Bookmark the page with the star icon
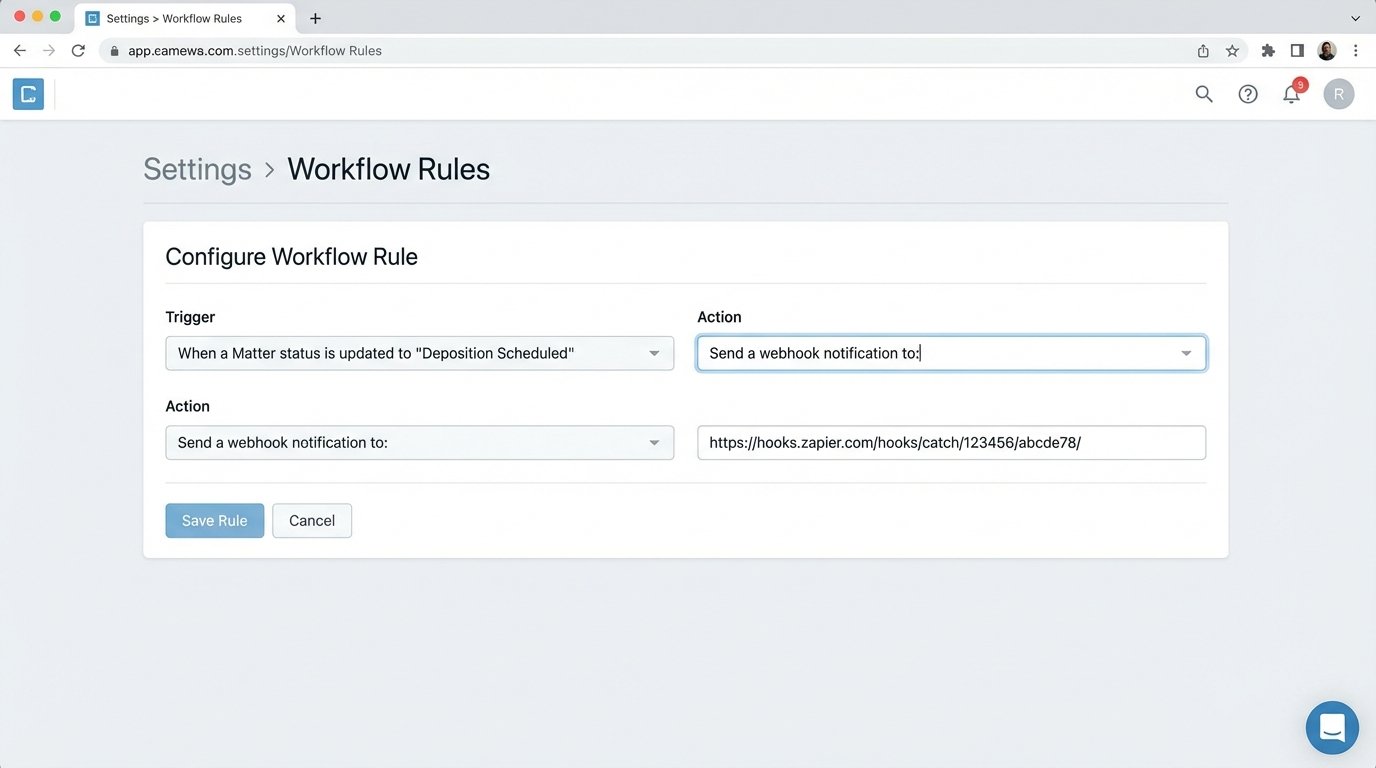Screen dimensions: 1376x768 click(x=1232, y=50)
